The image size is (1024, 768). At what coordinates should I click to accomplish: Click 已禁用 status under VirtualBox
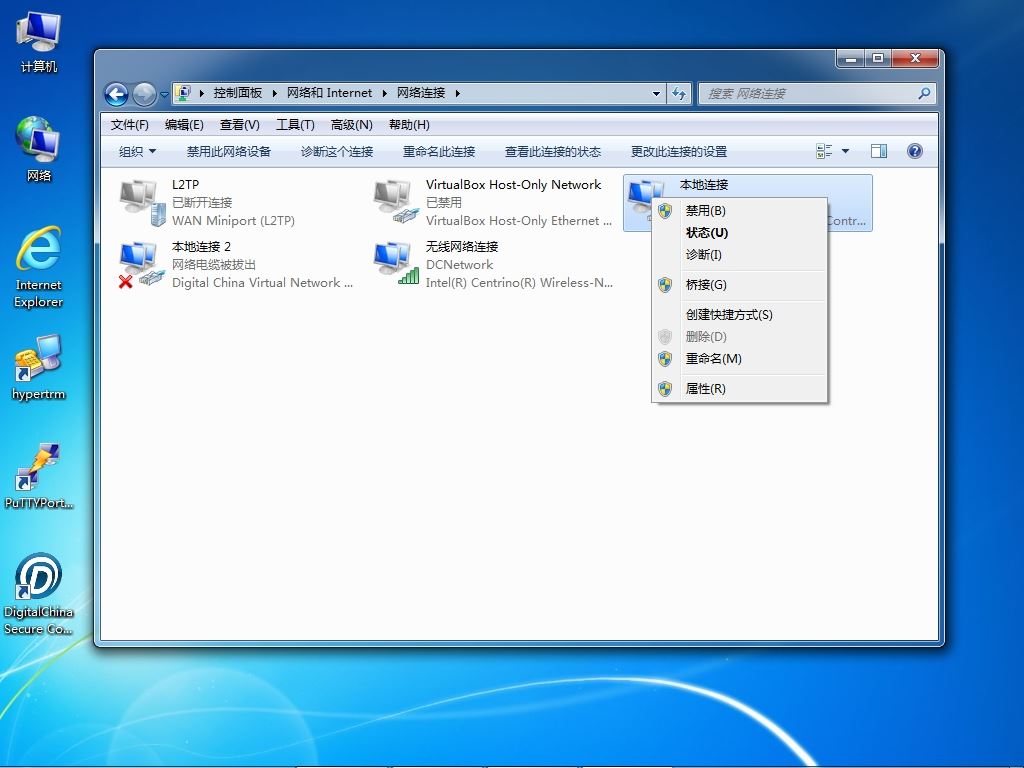(x=443, y=202)
